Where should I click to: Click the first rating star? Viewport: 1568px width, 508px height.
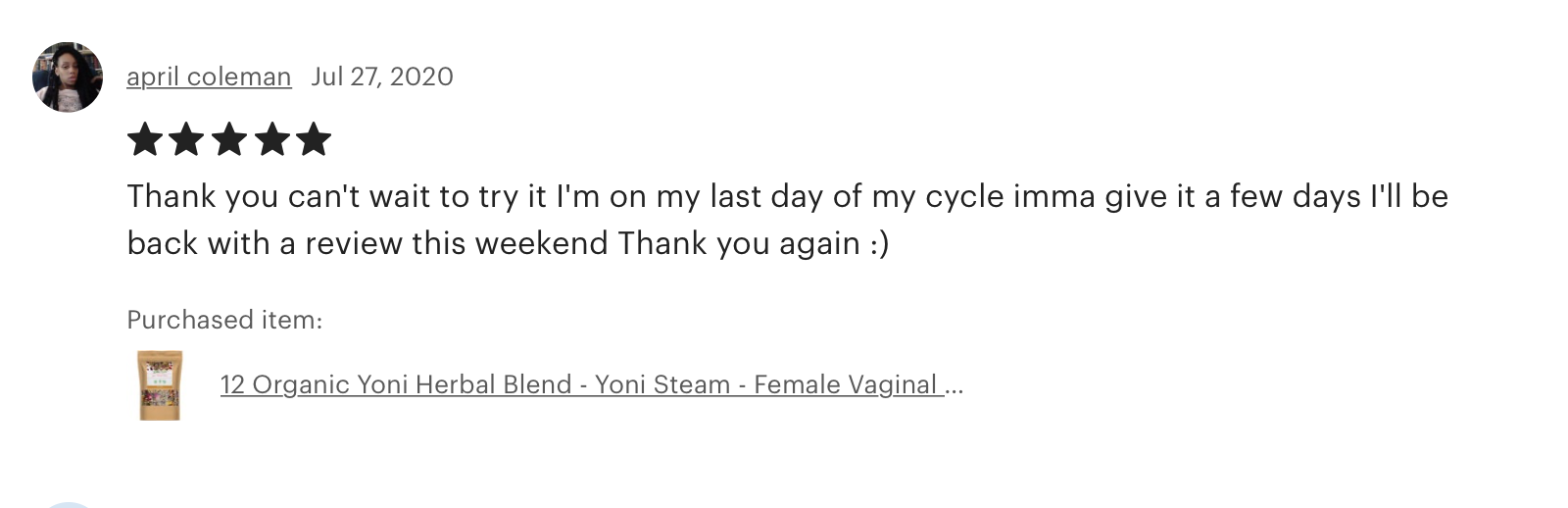tap(145, 139)
